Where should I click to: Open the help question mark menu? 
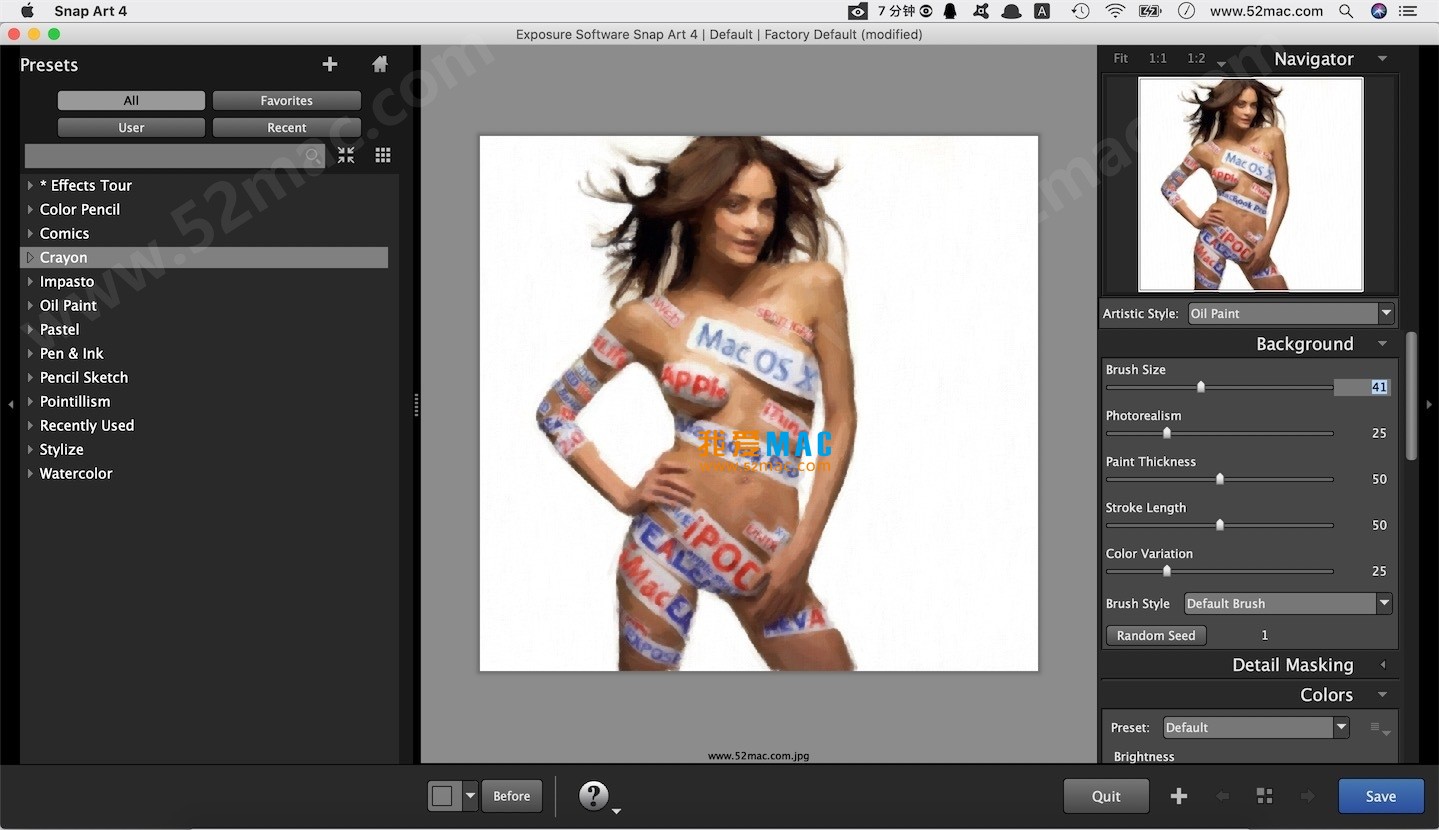coord(594,796)
